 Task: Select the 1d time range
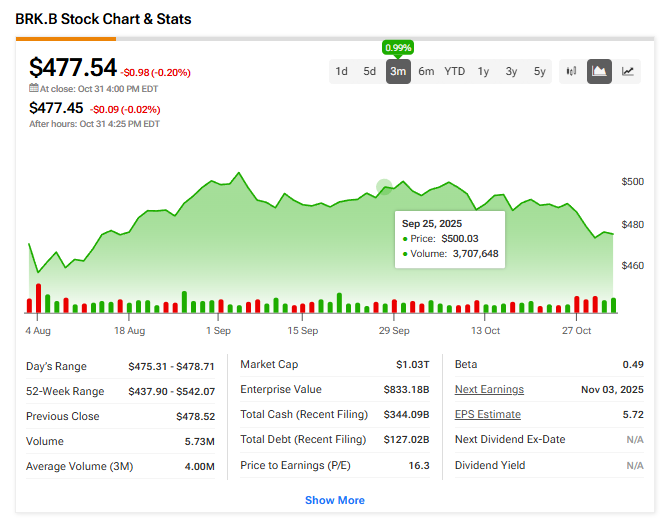(342, 71)
